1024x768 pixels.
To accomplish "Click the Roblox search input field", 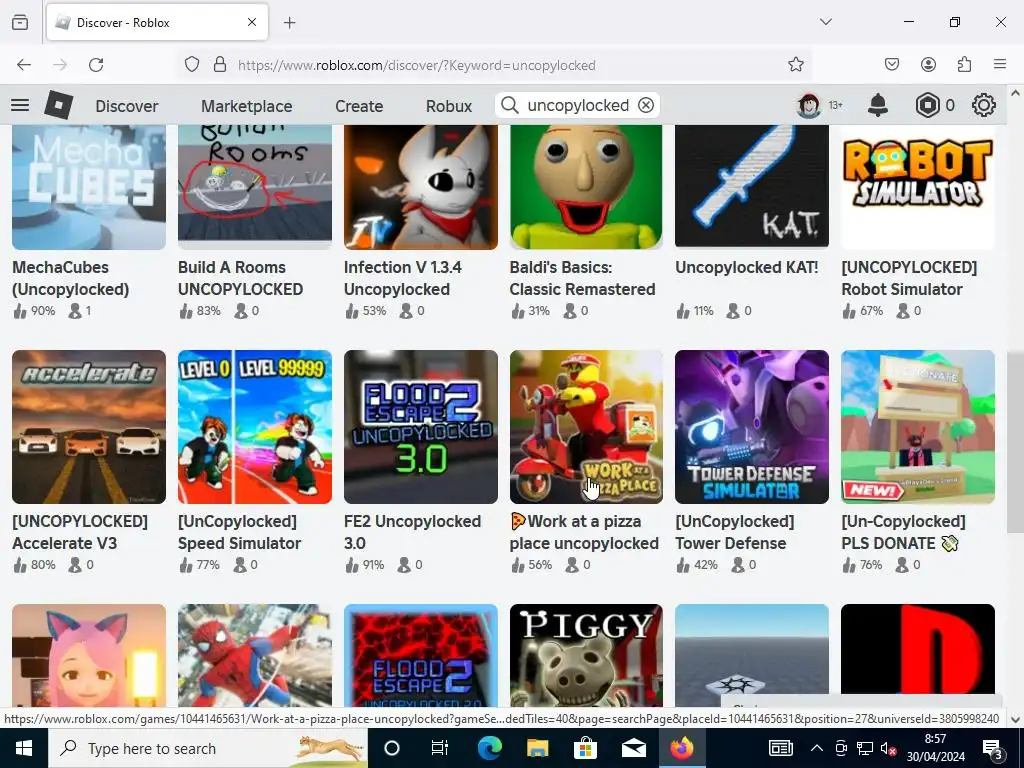I will [577, 105].
